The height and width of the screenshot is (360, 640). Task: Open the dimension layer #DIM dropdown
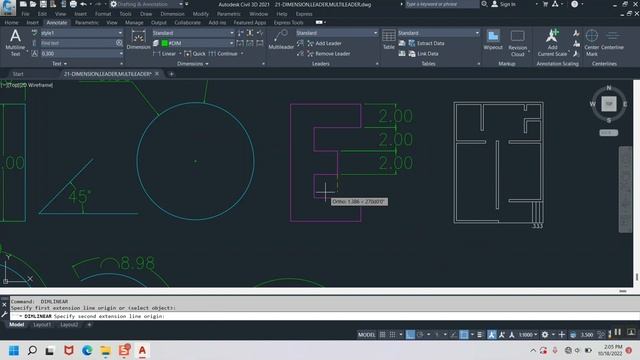(x=197, y=43)
